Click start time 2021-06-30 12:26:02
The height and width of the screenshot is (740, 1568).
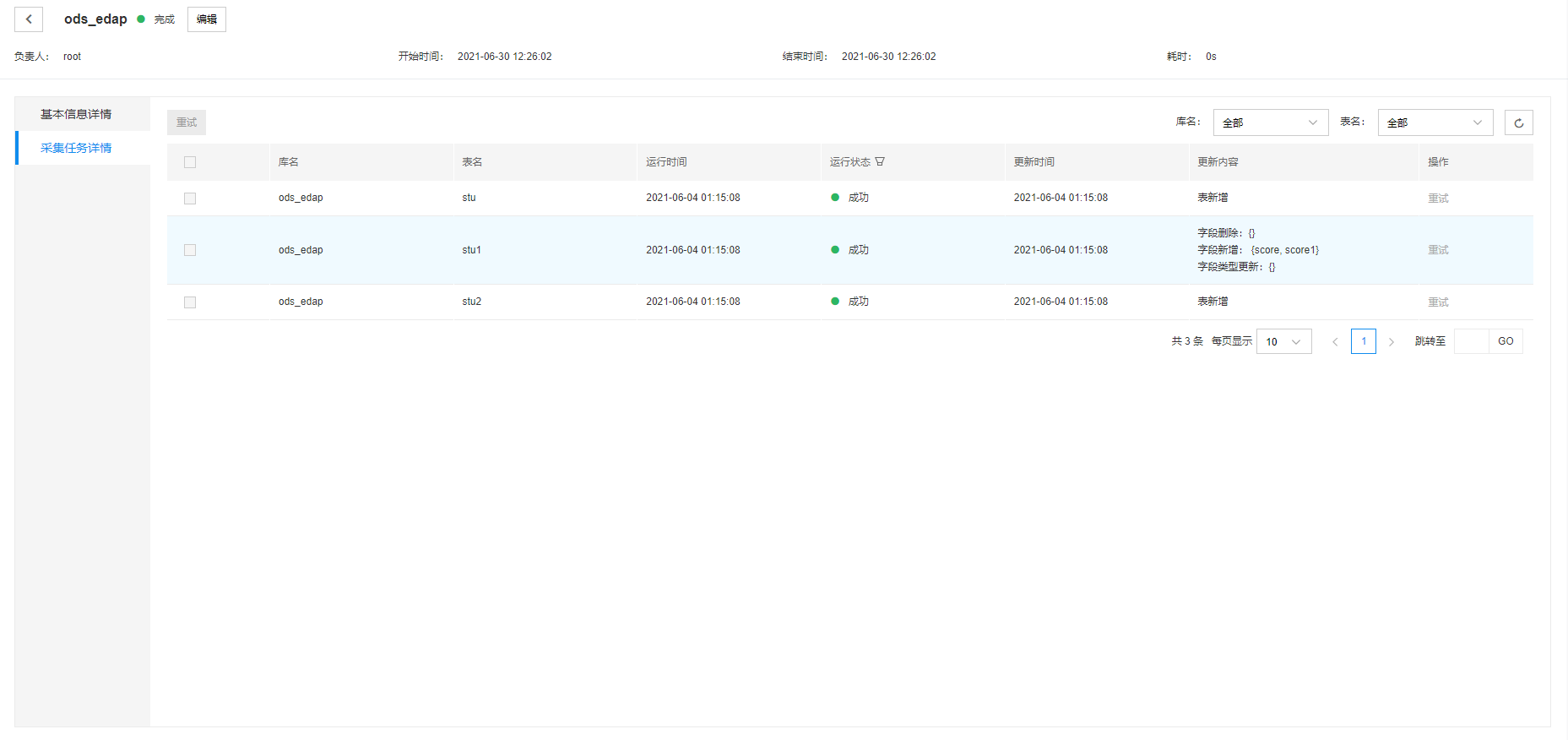(x=505, y=57)
